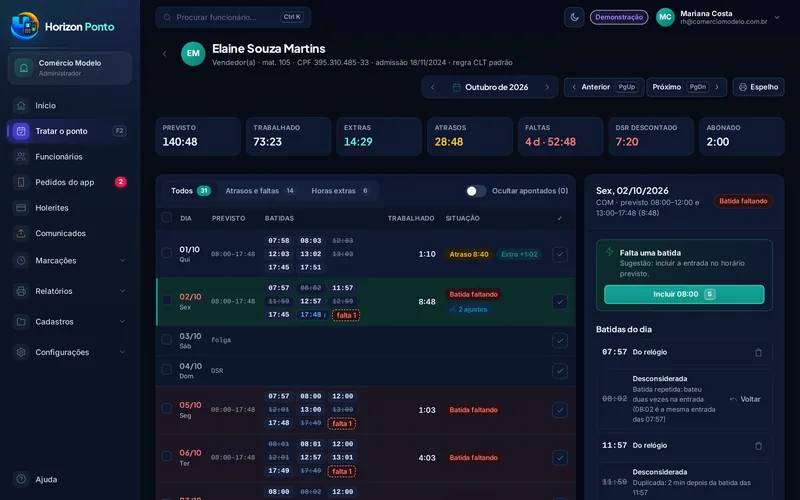Viewport: 800px width, 500px height.
Task: Switch to the Todos tab
Action: tap(190, 191)
